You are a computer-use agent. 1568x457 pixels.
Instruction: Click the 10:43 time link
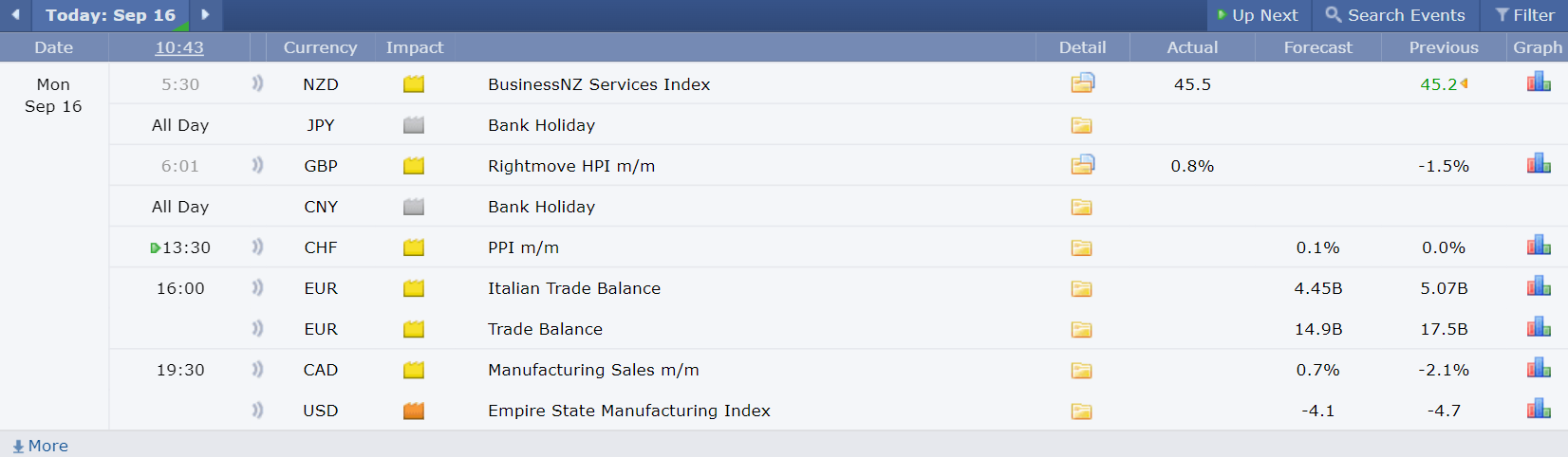click(179, 47)
